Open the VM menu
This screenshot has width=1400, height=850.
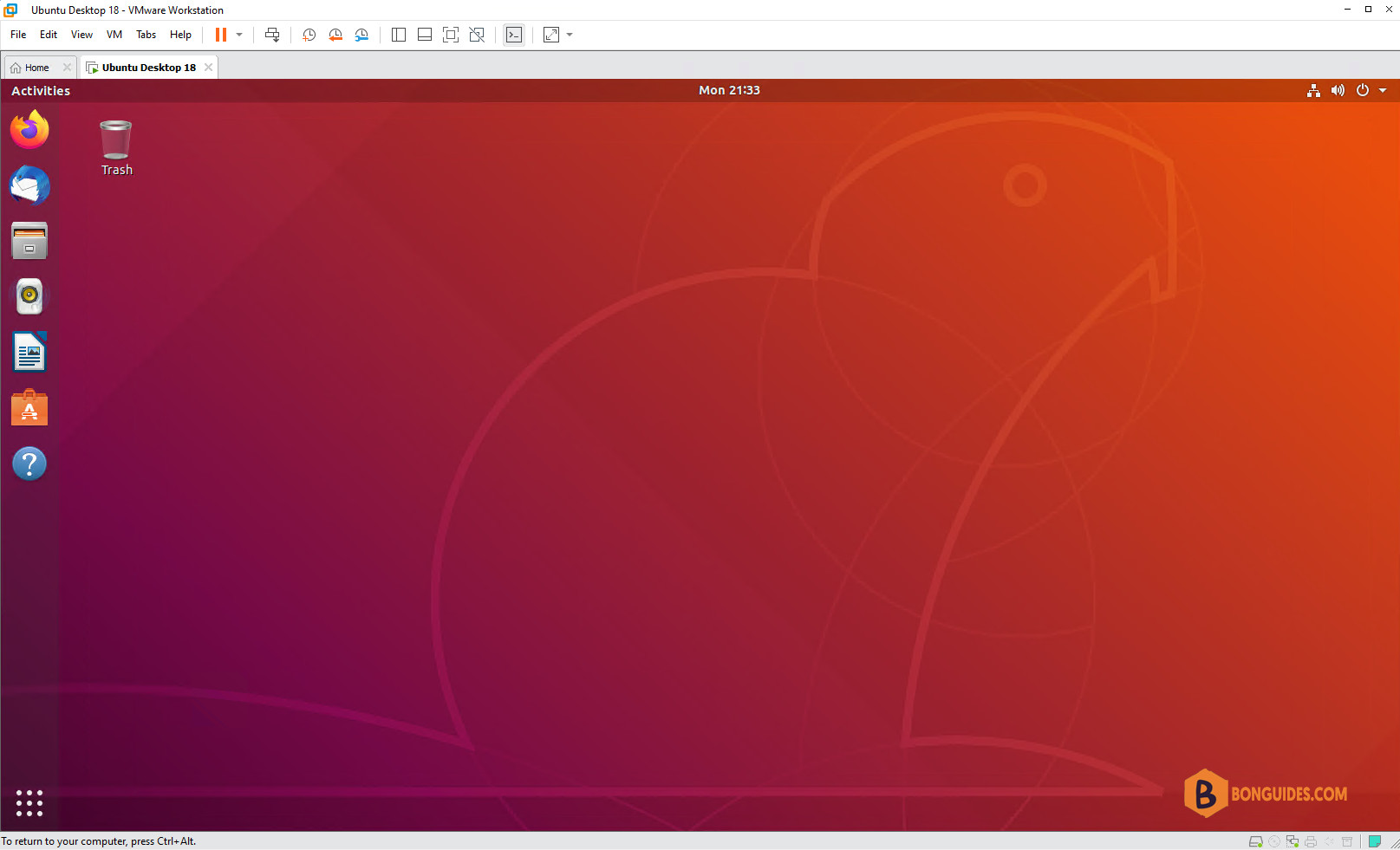pos(114,35)
